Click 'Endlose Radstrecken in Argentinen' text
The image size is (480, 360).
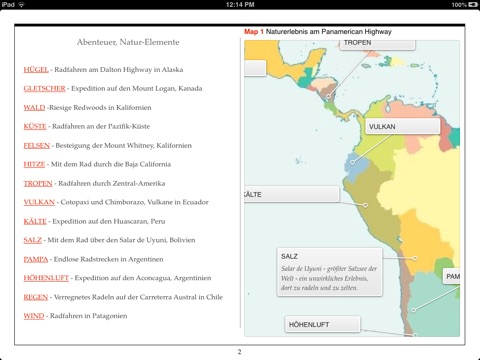point(109,259)
